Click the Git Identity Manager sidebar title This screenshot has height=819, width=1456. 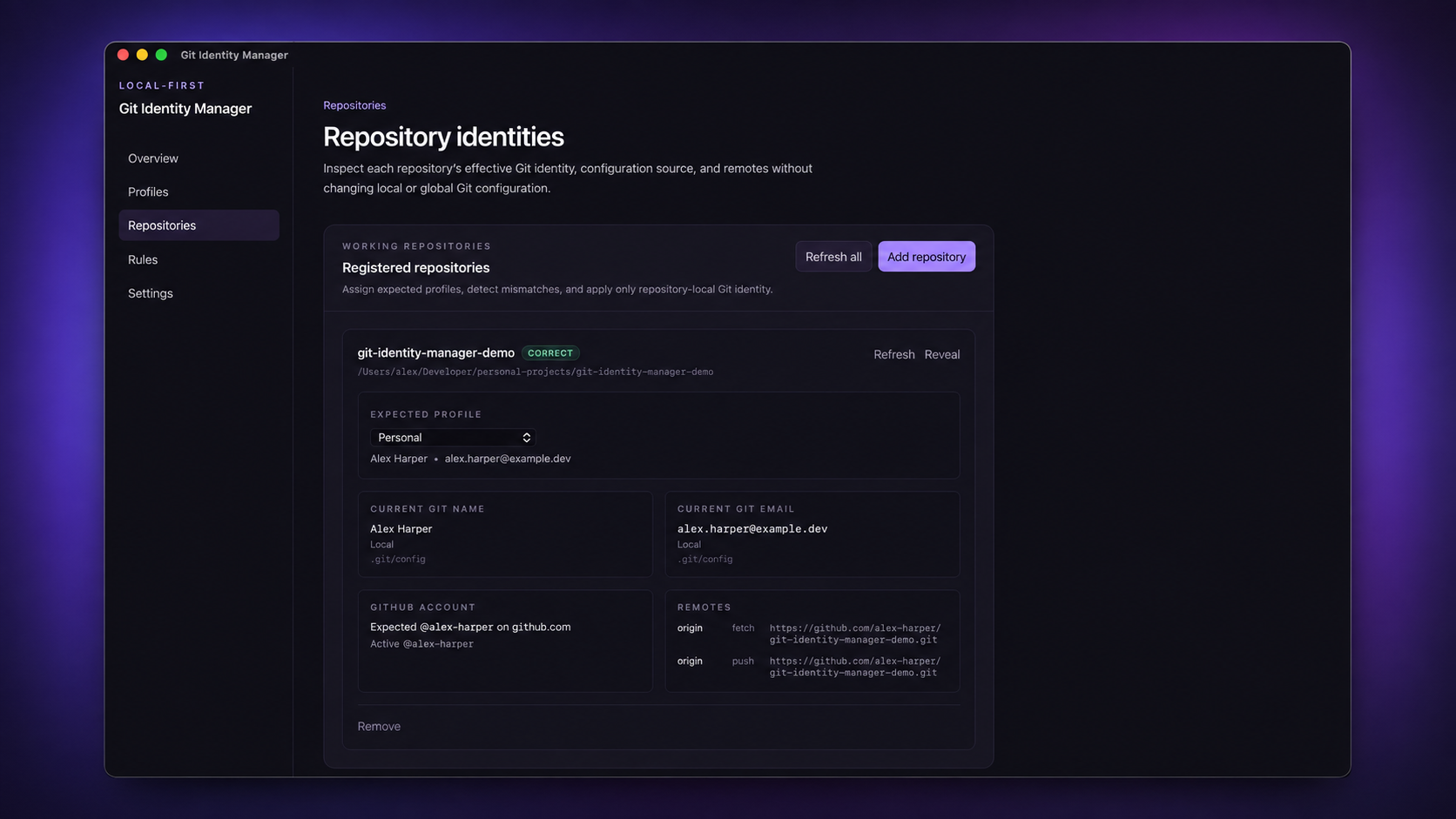coord(185,109)
